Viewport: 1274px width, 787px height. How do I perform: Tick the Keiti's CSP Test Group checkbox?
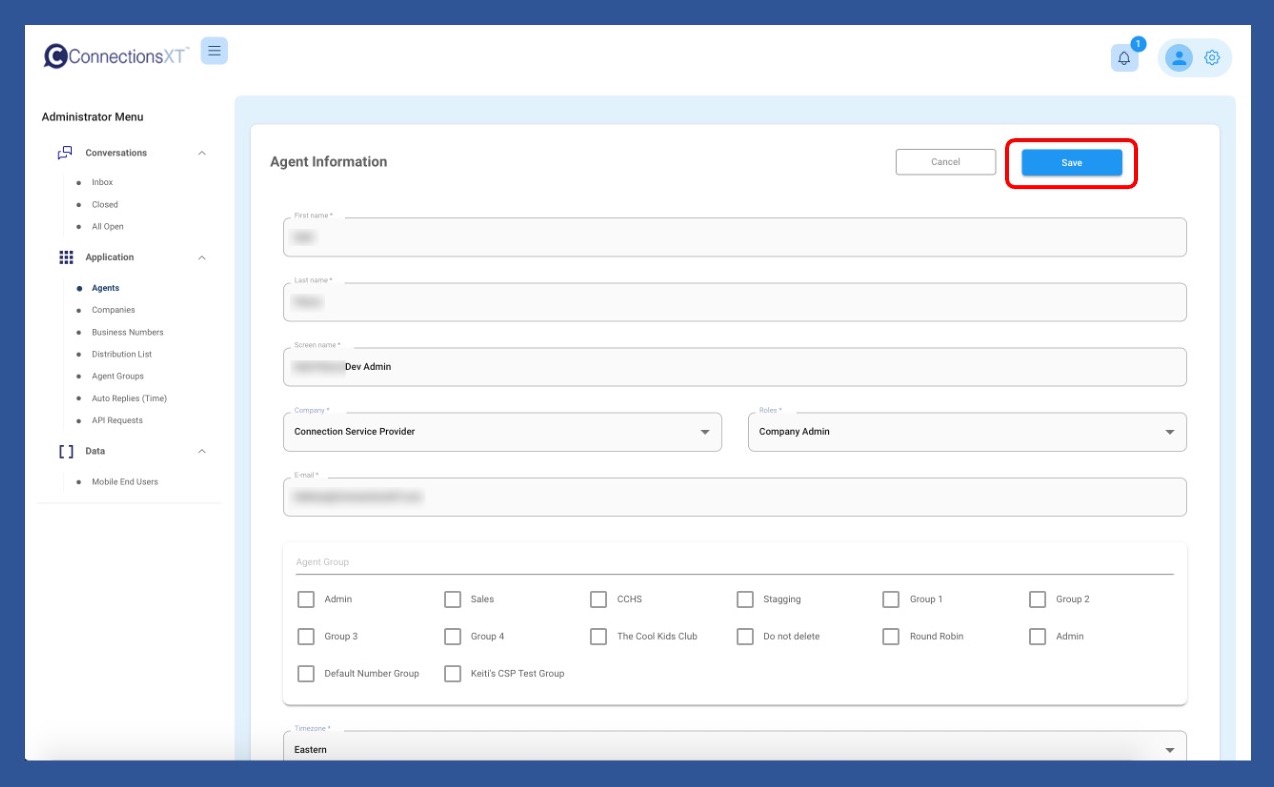click(x=452, y=673)
